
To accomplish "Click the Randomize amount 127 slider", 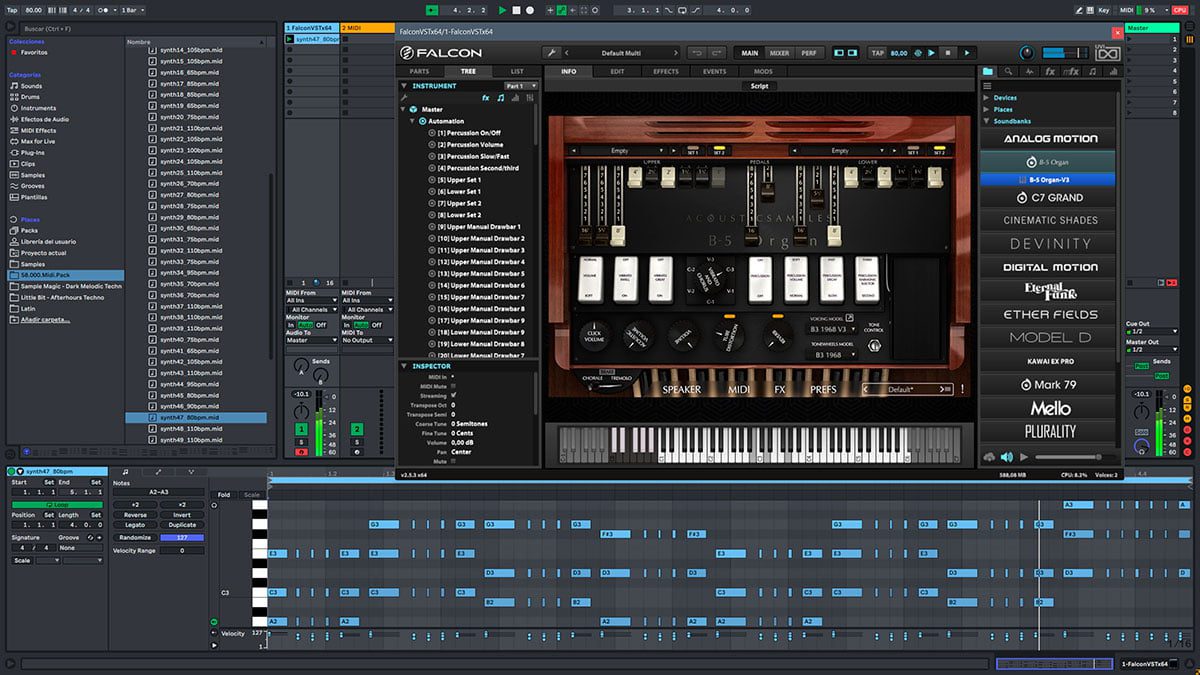I will (x=182, y=537).
